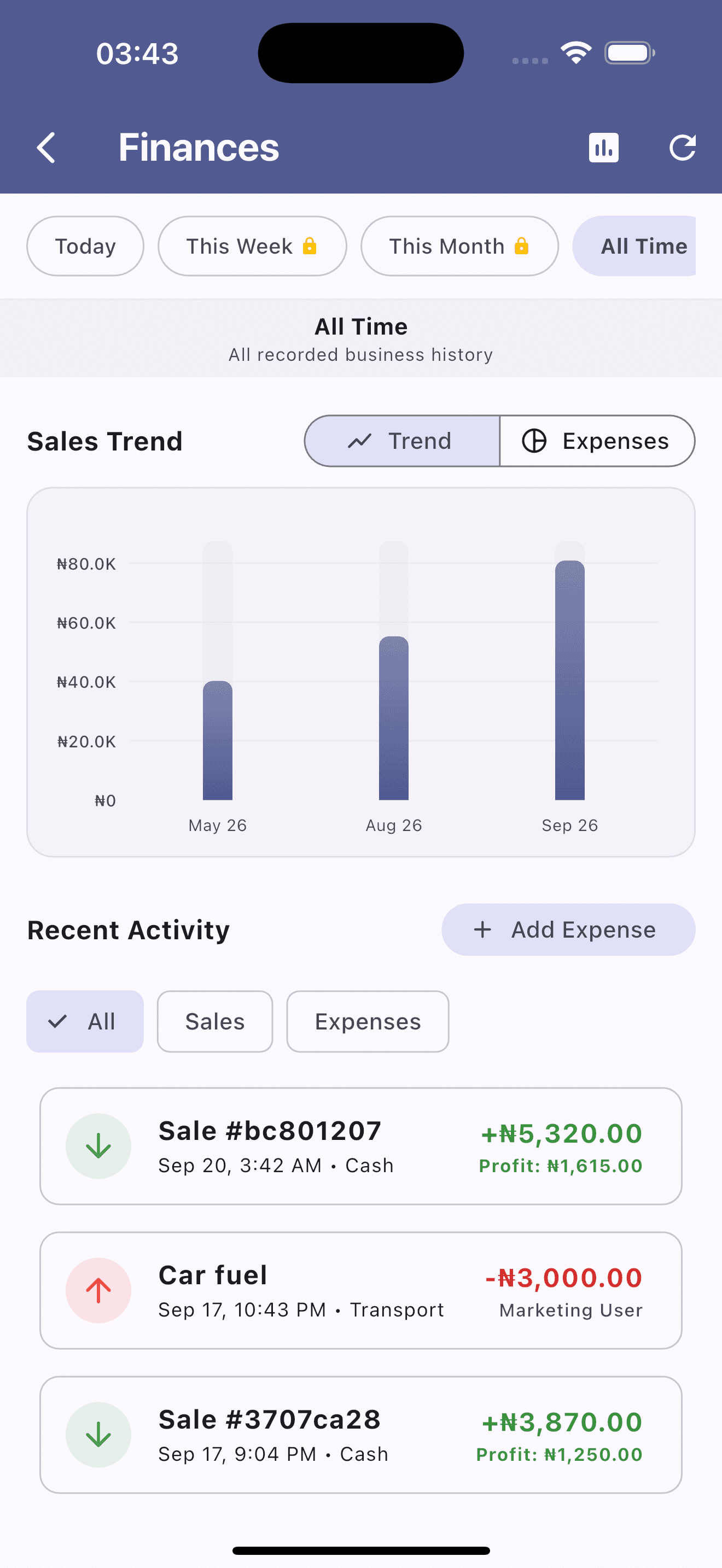This screenshot has height=1568, width=722.
Task: Filter activity by Sales
Action: click(215, 1021)
